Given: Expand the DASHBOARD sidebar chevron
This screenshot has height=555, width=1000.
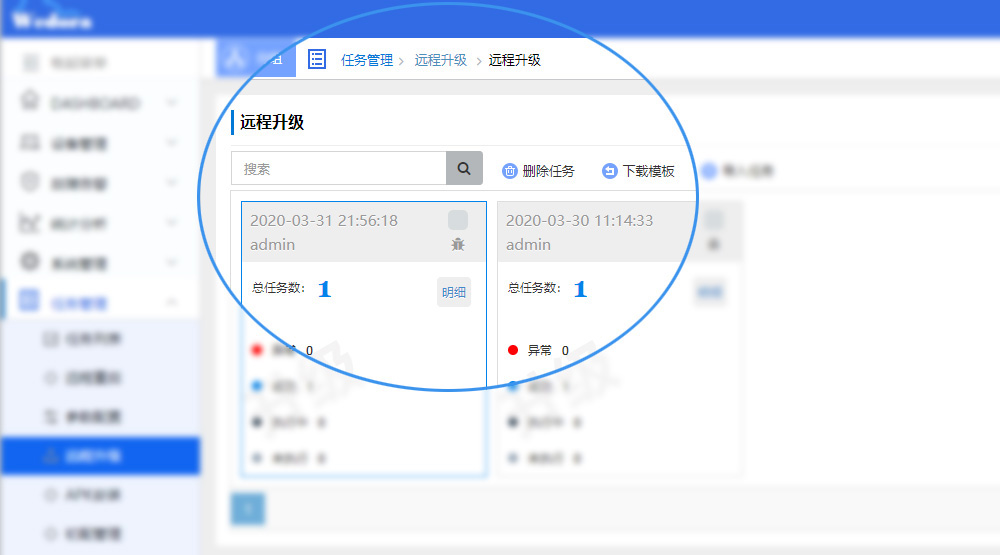Looking at the screenshot, I should click(172, 103).
